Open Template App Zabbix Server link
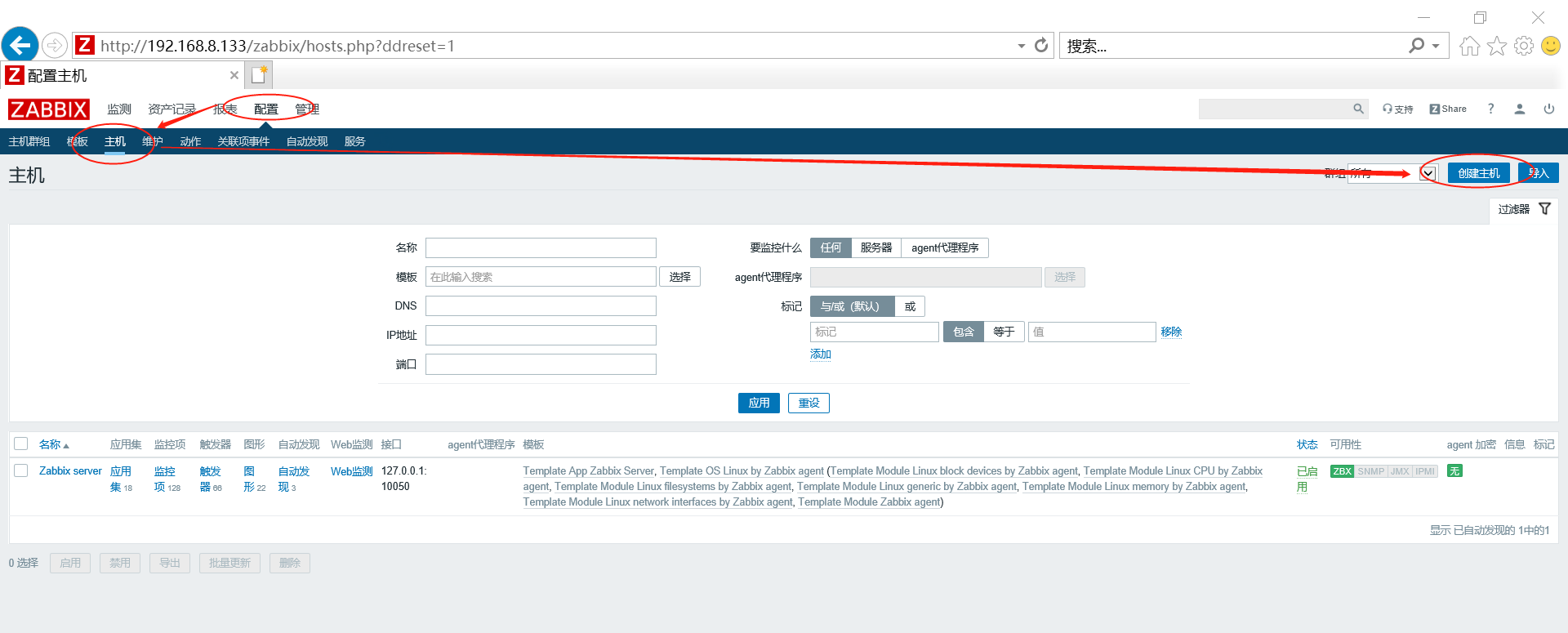Image resolution: width=1568 pixels, height=633 pixels. click(x=588, y=471)
